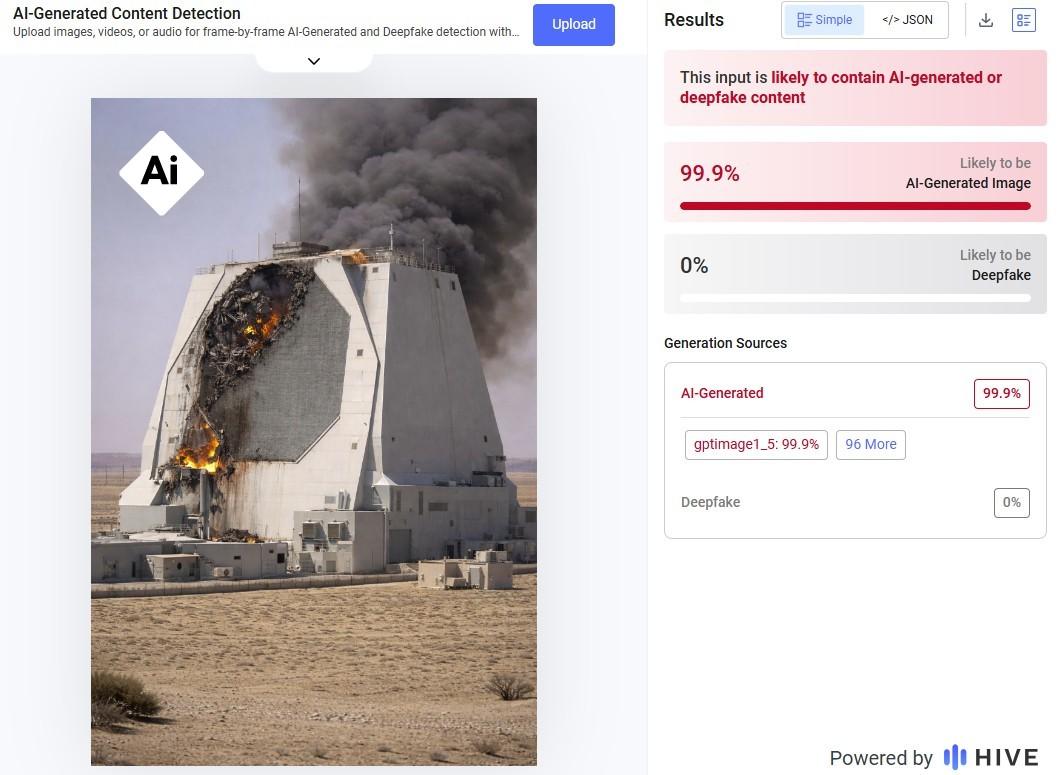Viewport: 1057px width, 775px height.
Task: Click the Deepfake 0% score badge
Action: (x=1011, y=502)
